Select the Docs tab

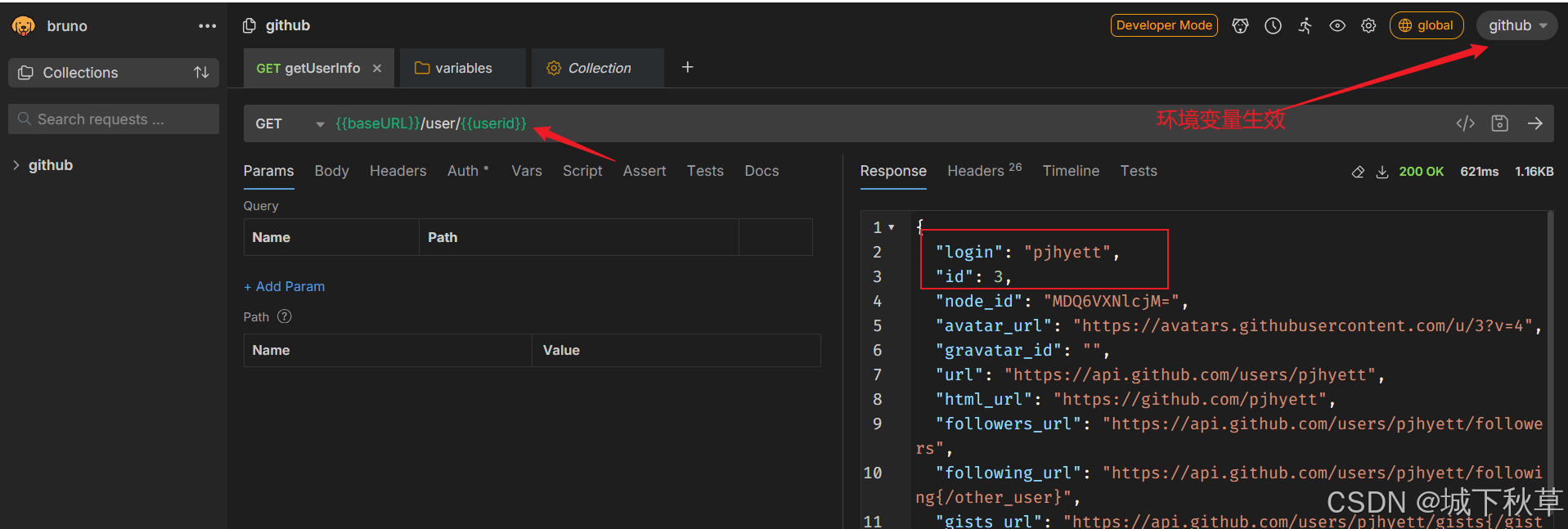point(762,171)
